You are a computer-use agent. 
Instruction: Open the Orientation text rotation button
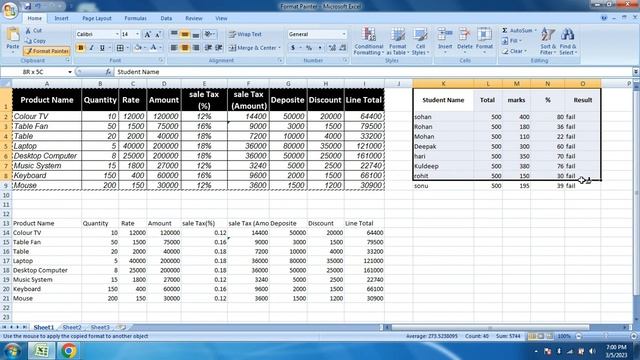coord(210,34)
